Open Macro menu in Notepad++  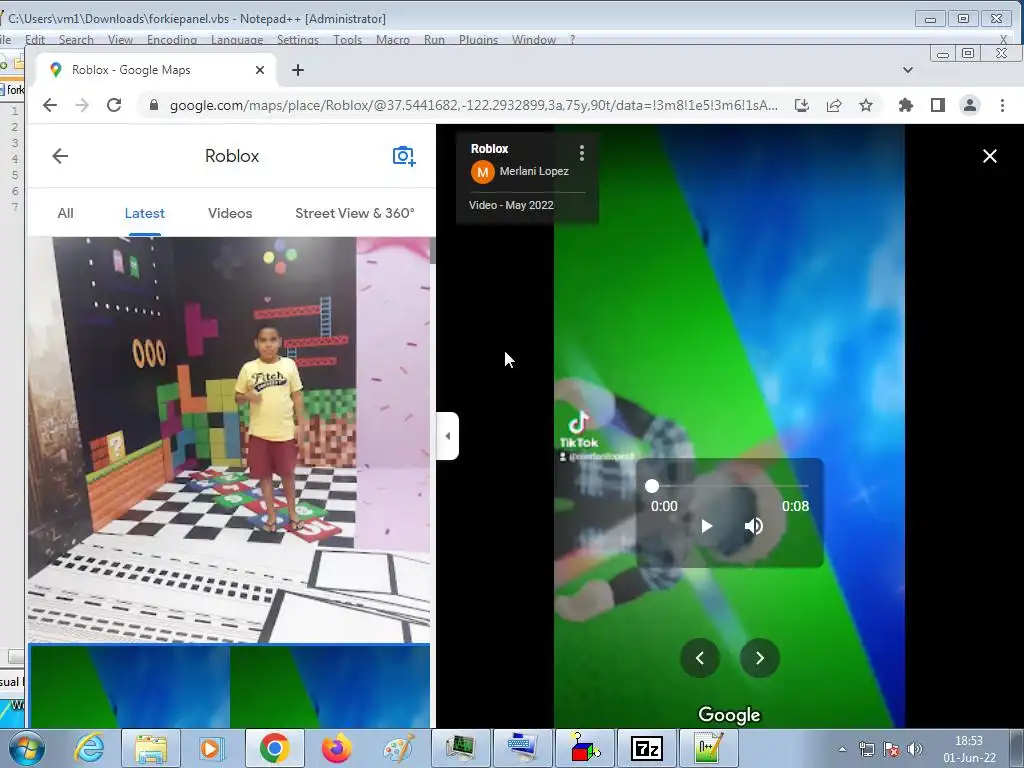pos(392,40)
